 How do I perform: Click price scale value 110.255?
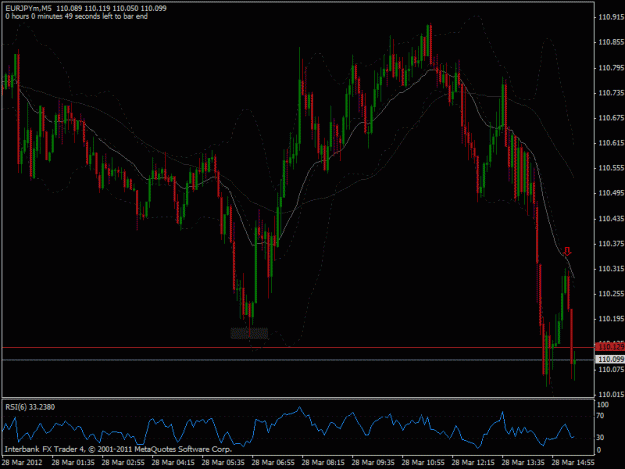tap(611, 294)
